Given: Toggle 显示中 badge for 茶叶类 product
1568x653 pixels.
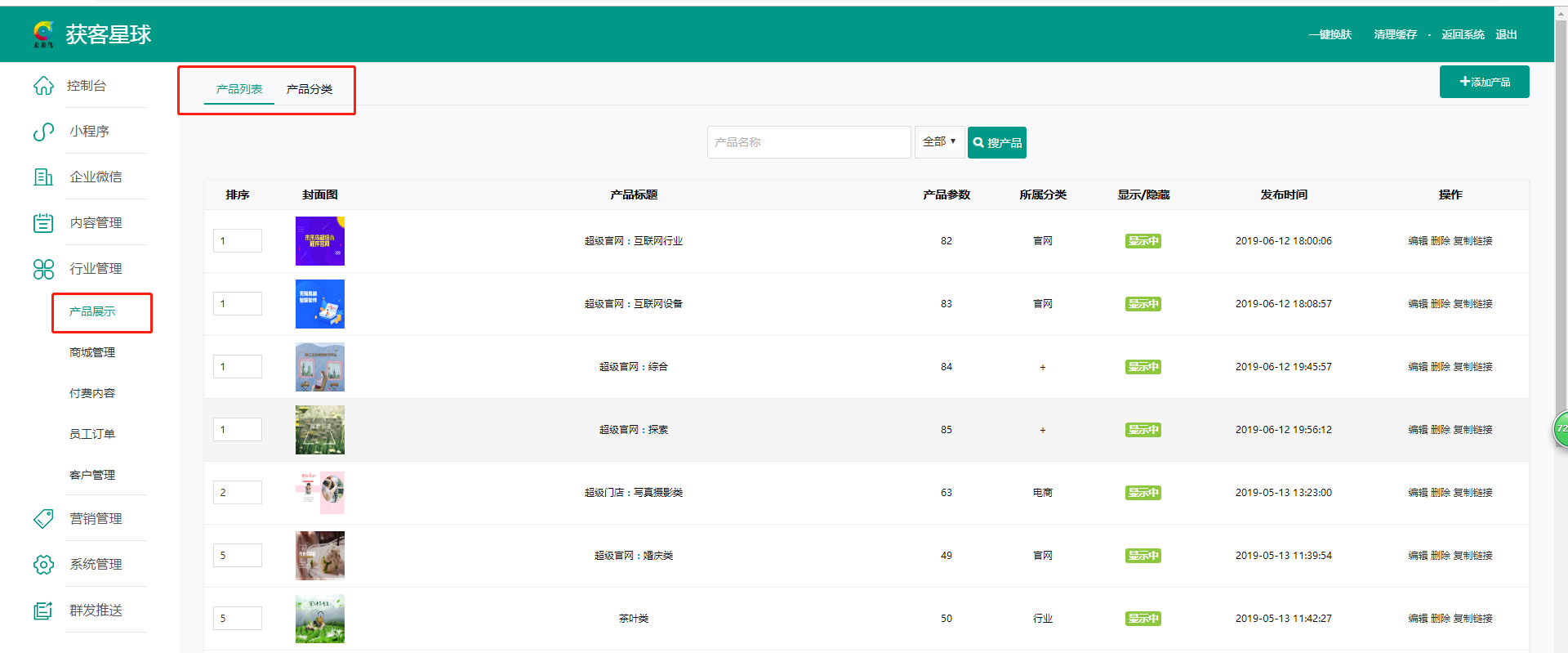Looking at the screenshot, I should [x=1143, y=619].
